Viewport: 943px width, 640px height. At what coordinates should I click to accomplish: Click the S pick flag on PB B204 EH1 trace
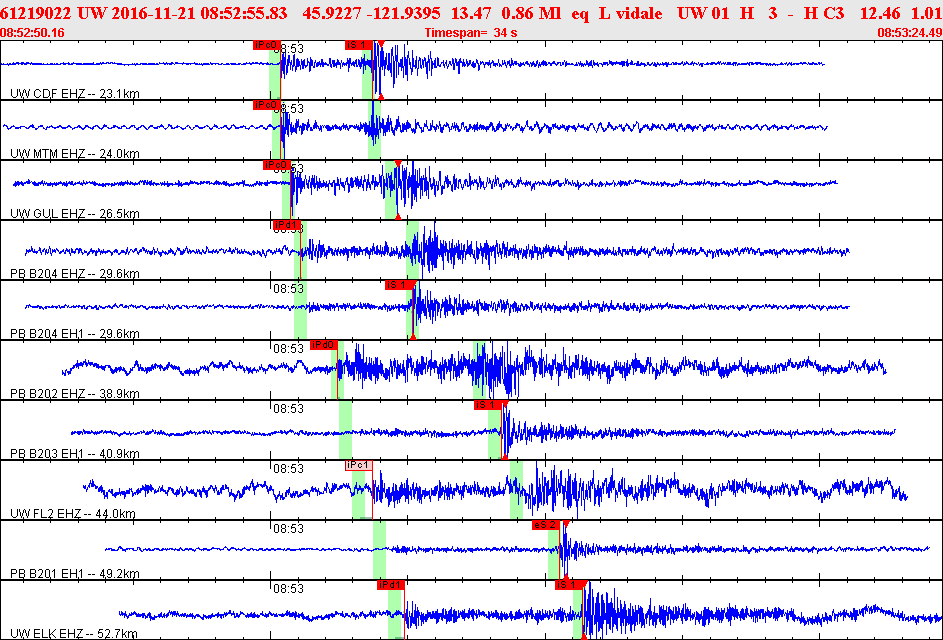click(398, 285)
